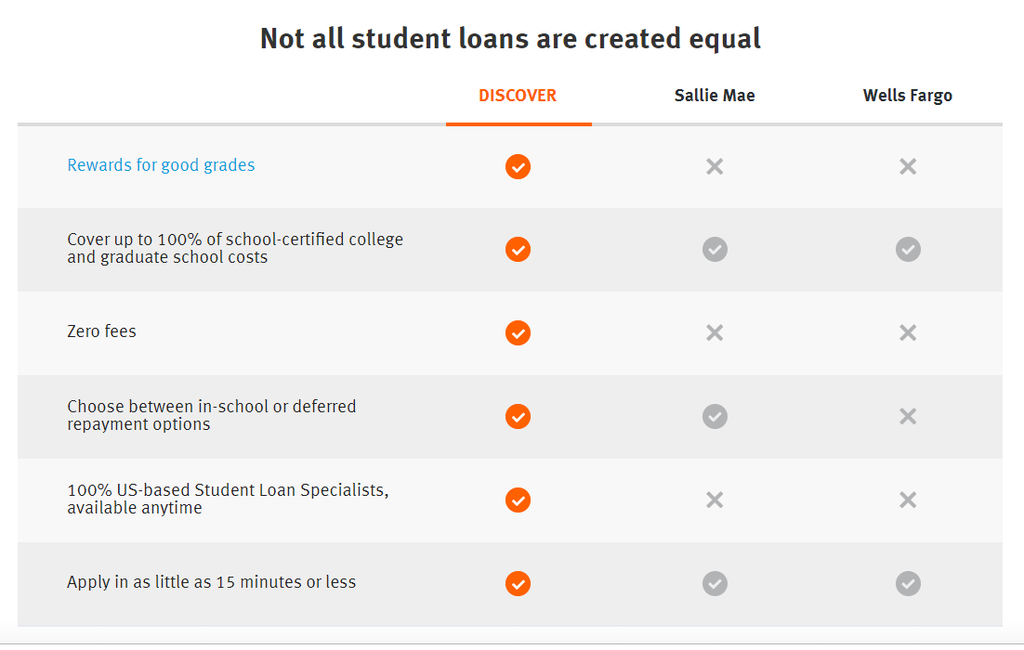Toggle Wells Fargo's X for deferred repayment options
Screen dimensions: 1024x650
point(907,416)
